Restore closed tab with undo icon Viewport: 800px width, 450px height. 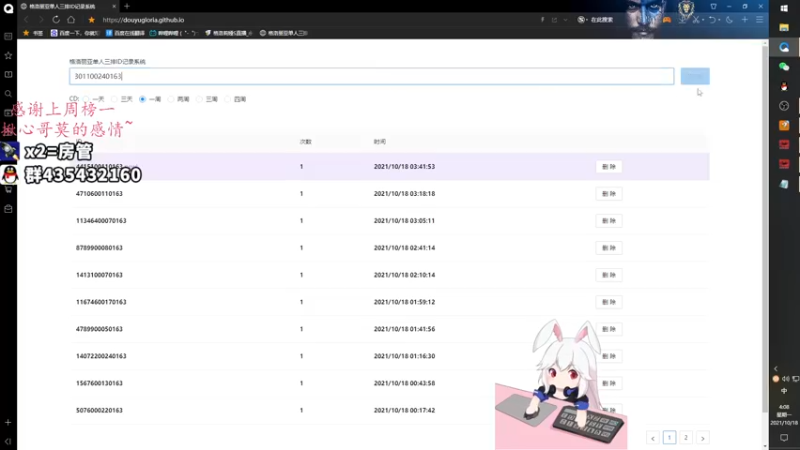[712, 20]
